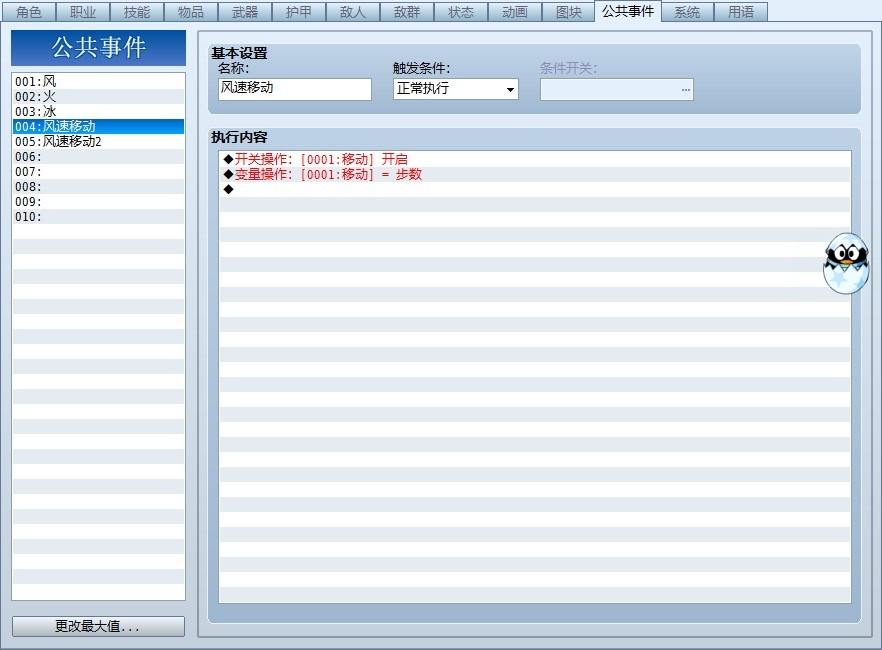Select empty event slot 010
The height and width of the screenshot is (650, 882).
click(x=98, y=216)
